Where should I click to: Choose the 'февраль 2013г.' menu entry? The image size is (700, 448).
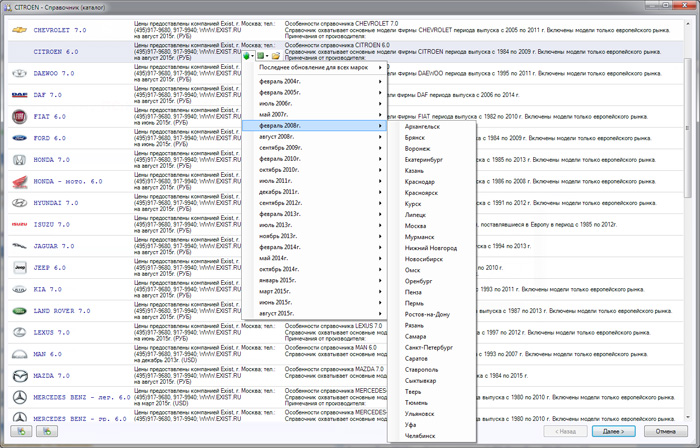(315, 213)
